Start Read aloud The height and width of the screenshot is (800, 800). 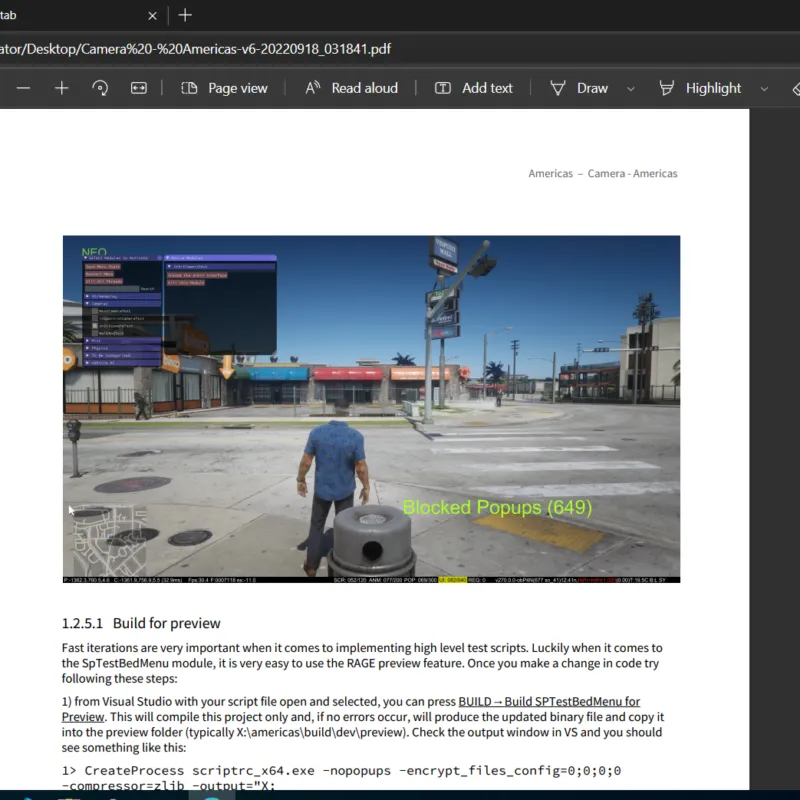[351, 88]
